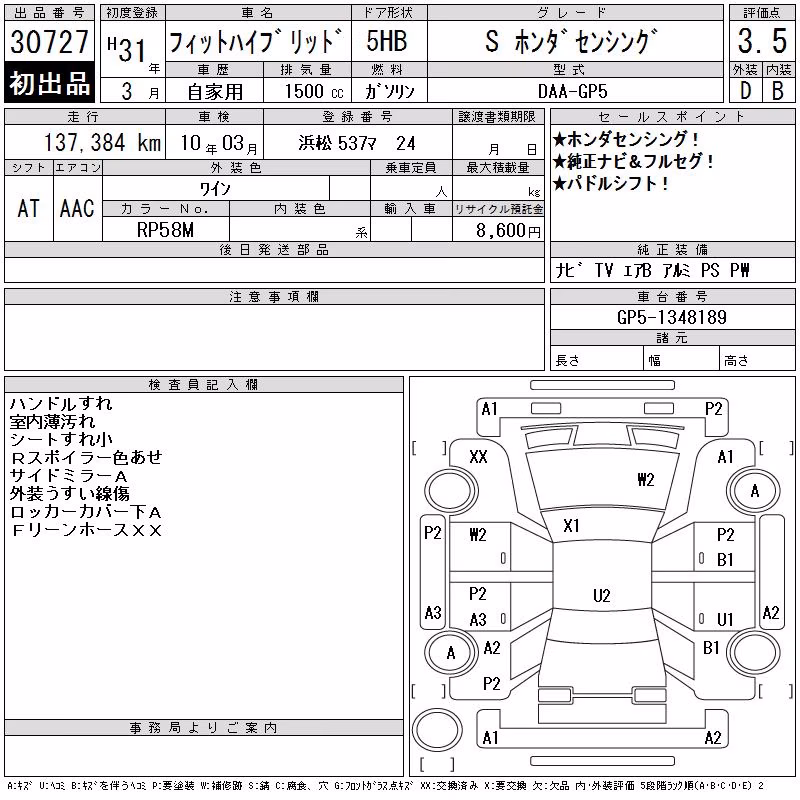
Task: Click the color number RP58M field
Action: coord(165,230)
